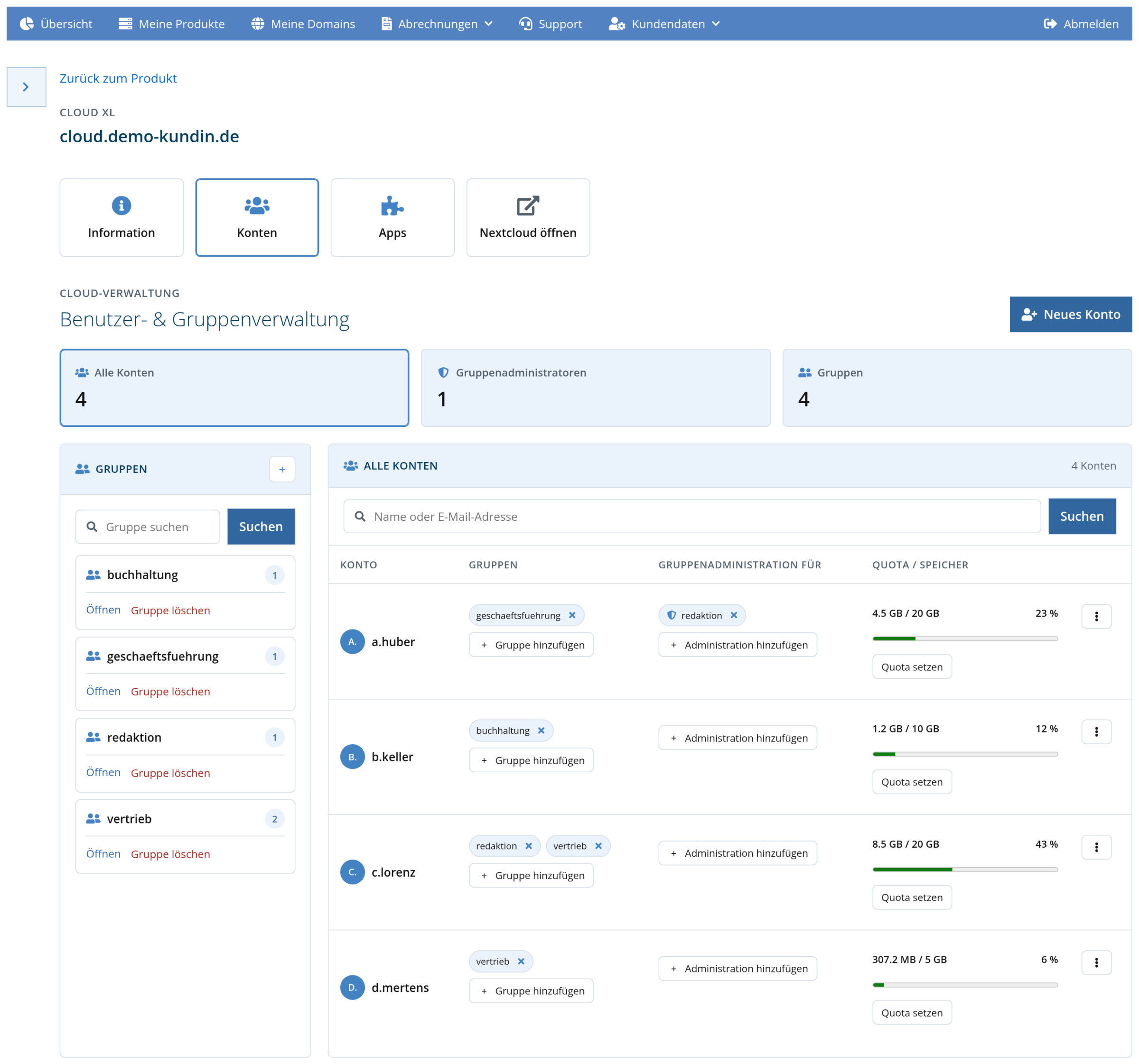The width and height of the screenshot is (1139, 1064).
Task: Remove c.lorenz from redaktion via the x
Action: click(528, 846)
